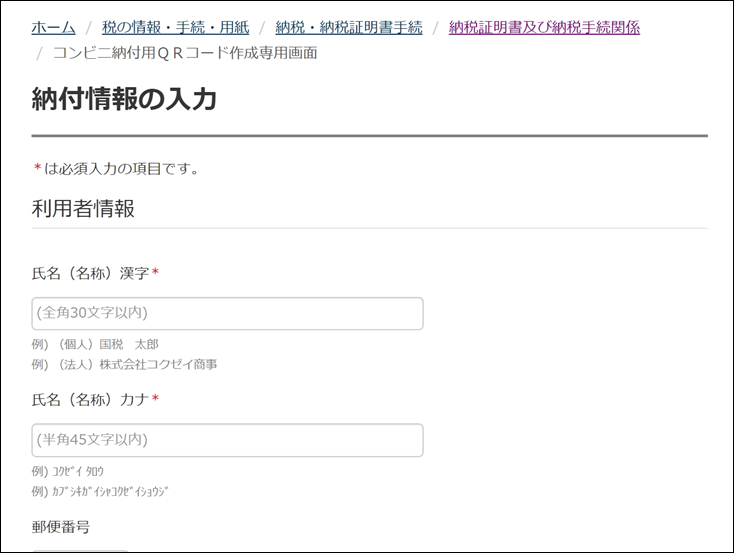The height and width of the screenshot is (553, 734).
Task: Open the ホーム breadcrumb link
Action: click(x=53, y=28)
